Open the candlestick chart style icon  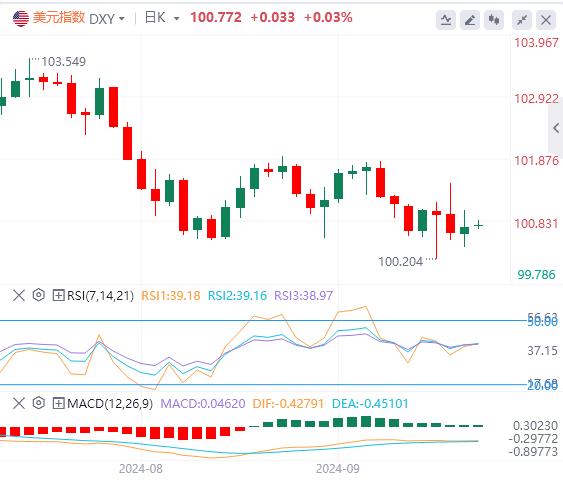(x=494, y=20)
